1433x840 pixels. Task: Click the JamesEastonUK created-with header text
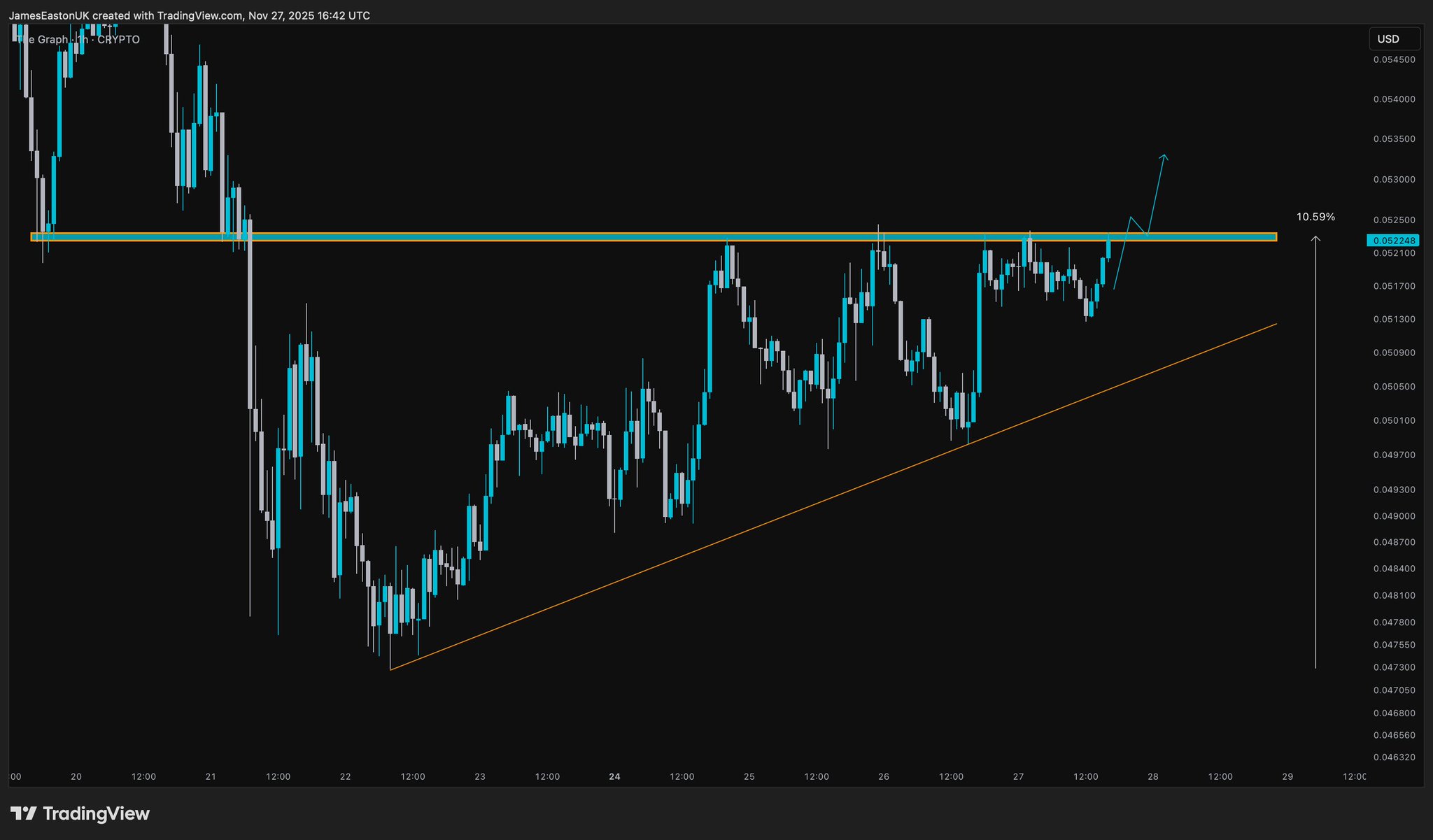coord(189,15)
